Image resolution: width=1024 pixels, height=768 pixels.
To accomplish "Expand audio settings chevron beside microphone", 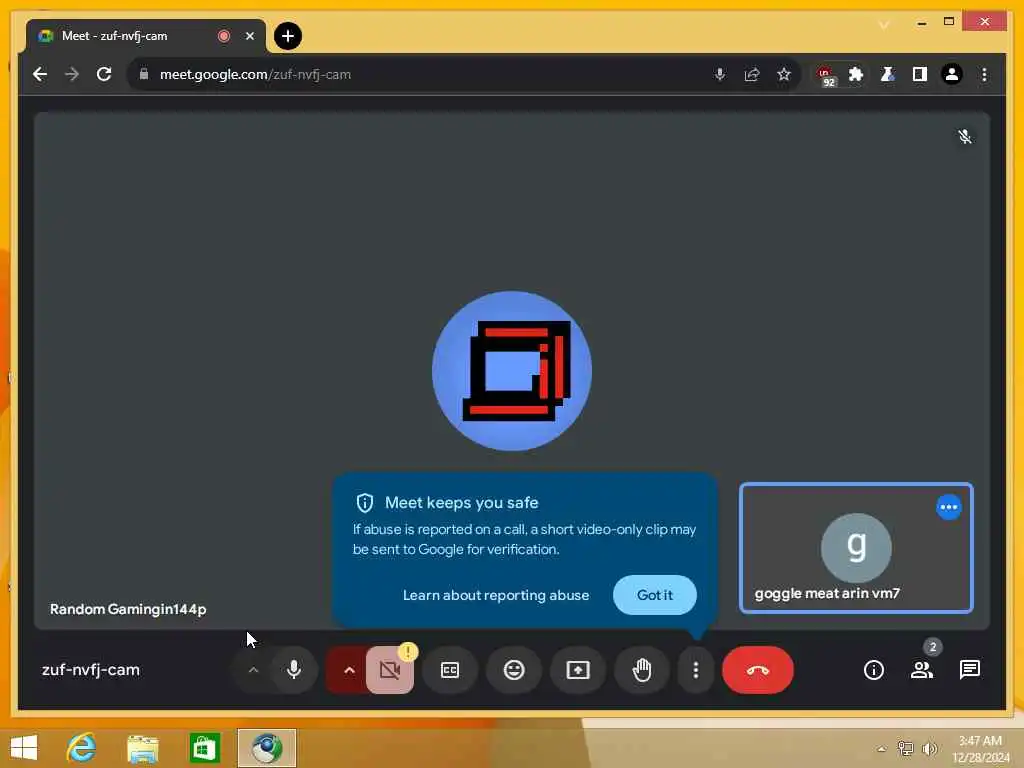I will point(253,670).
